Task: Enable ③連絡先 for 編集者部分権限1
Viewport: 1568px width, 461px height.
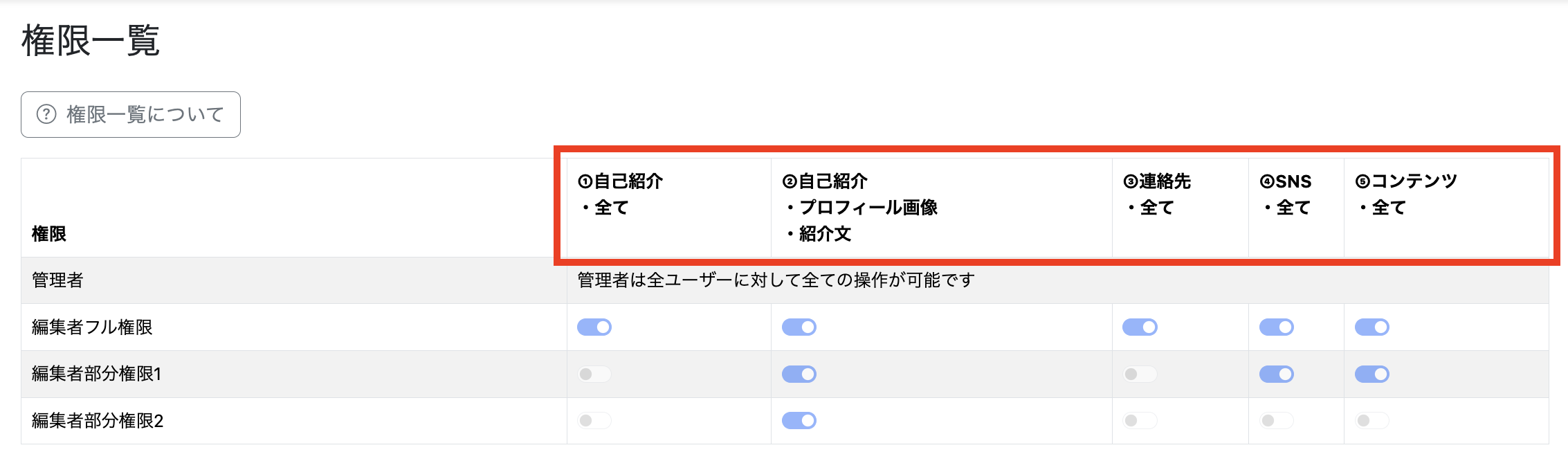Action: pyautogui.click(x=1140, y=374)
